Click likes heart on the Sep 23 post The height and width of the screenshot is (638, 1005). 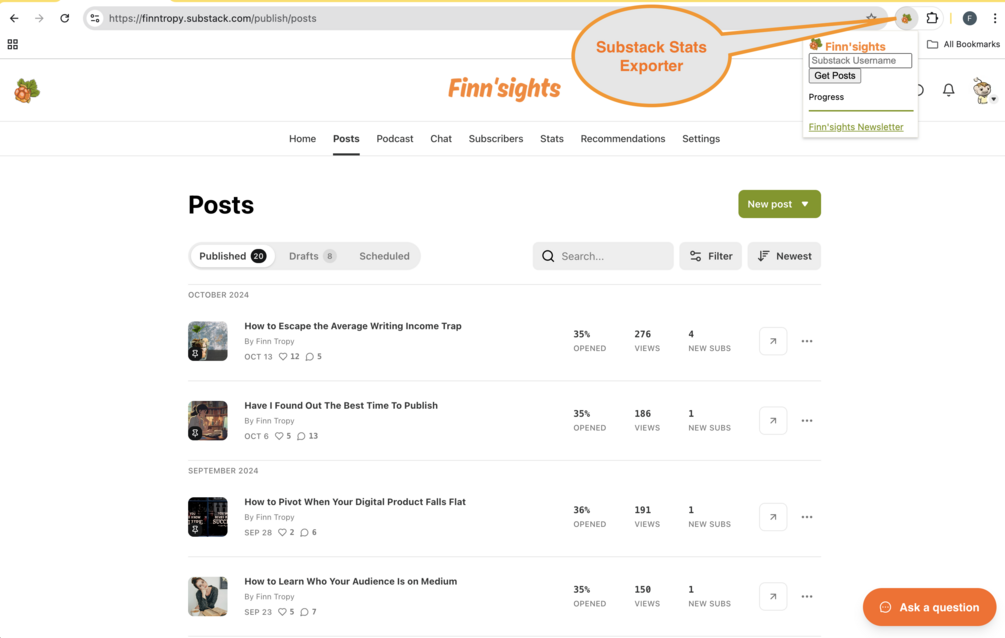282,612
